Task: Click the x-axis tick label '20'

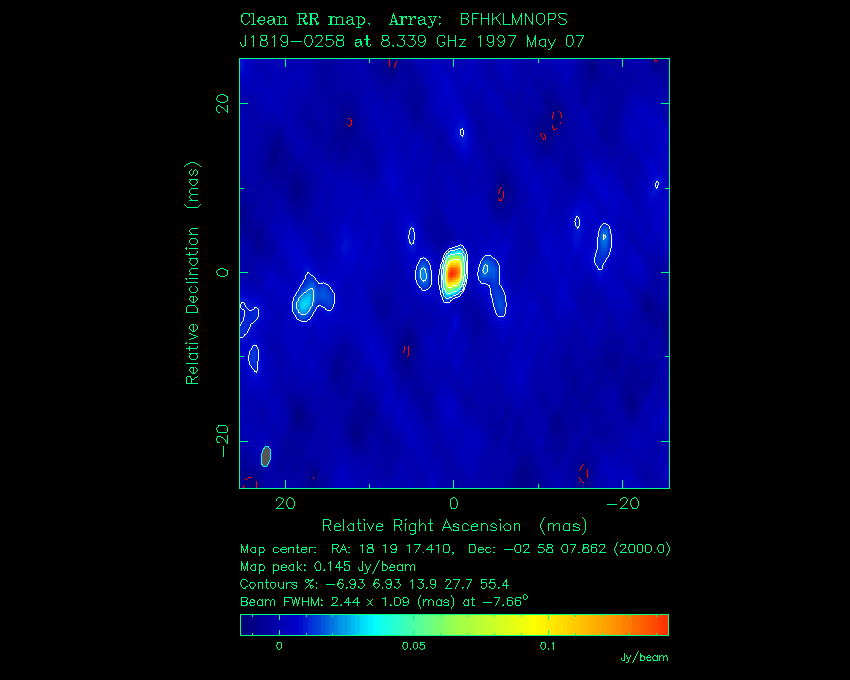Action: (285, 504)
